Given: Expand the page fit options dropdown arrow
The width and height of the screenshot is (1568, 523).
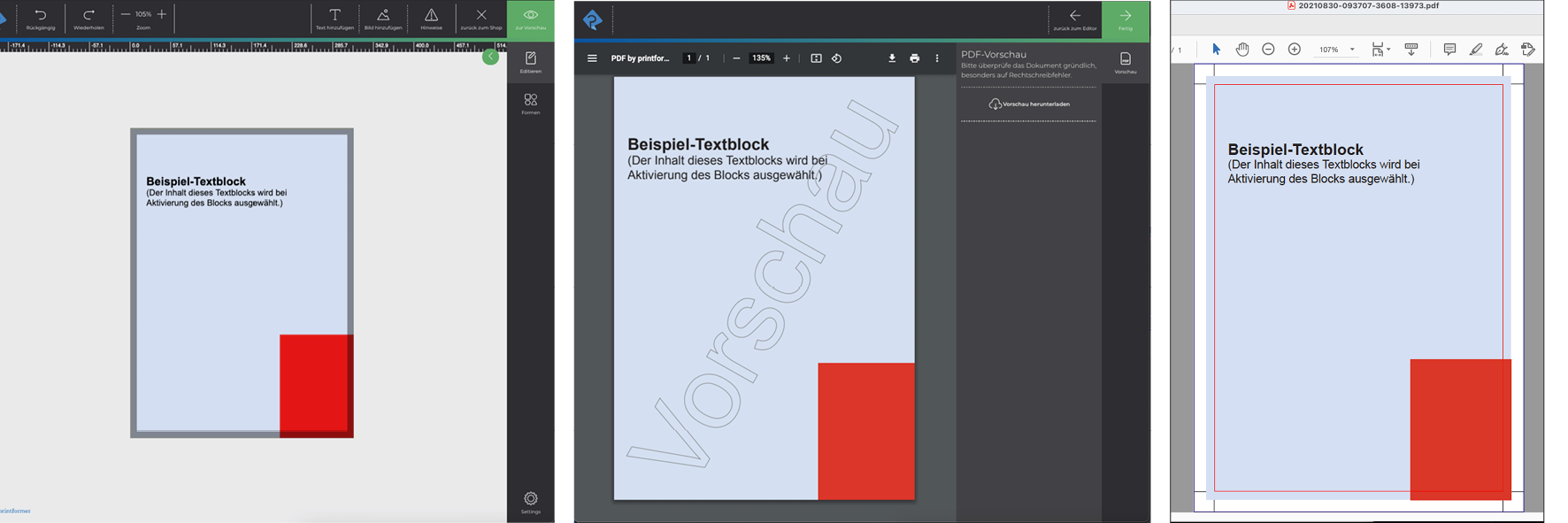Looking at the screenshot, I should tap(1388, 50).
